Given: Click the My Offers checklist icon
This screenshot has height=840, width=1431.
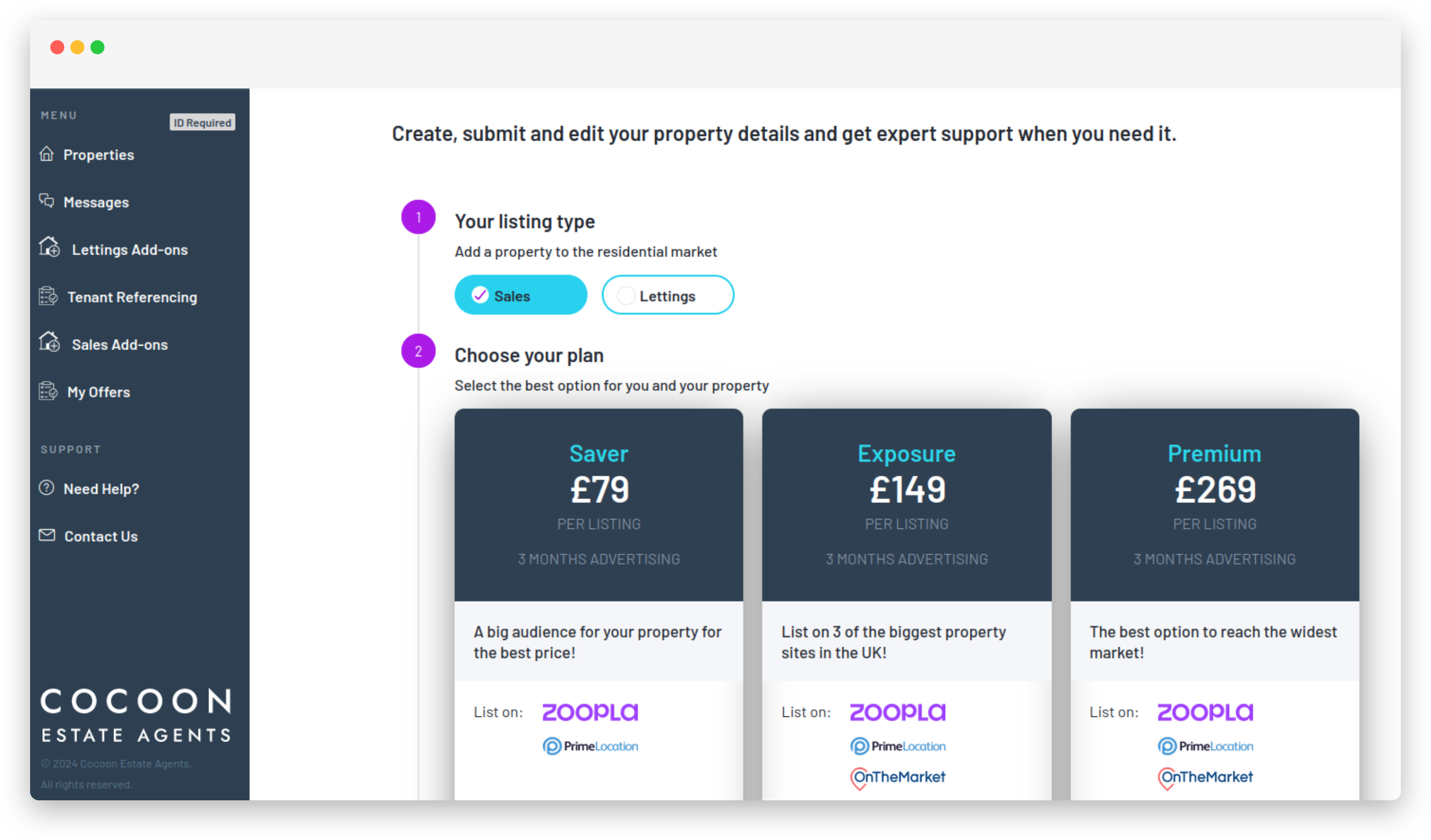Looking at the screenshot, I should [x=48, y=391].
